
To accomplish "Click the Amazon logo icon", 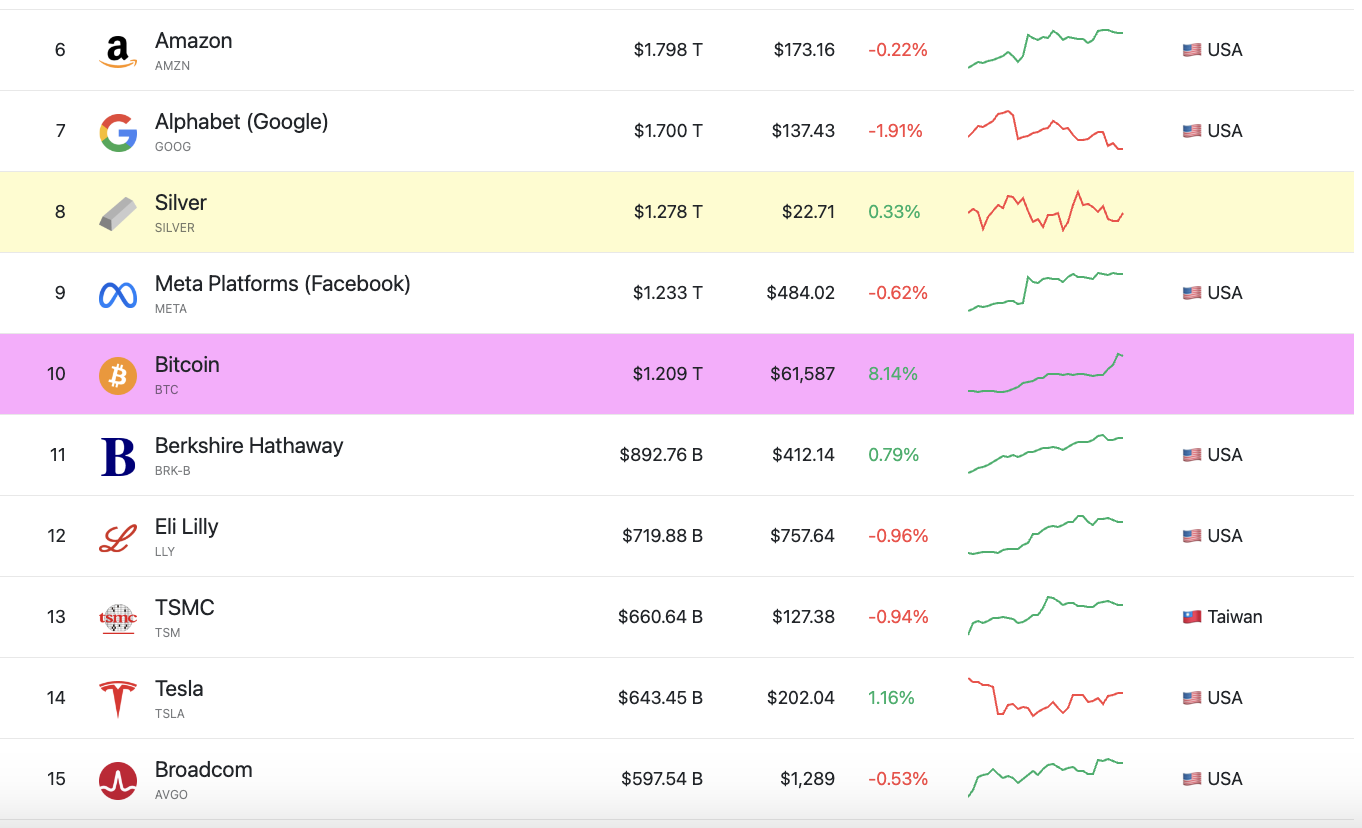I will pyautogui.click(x=118, y=51).
